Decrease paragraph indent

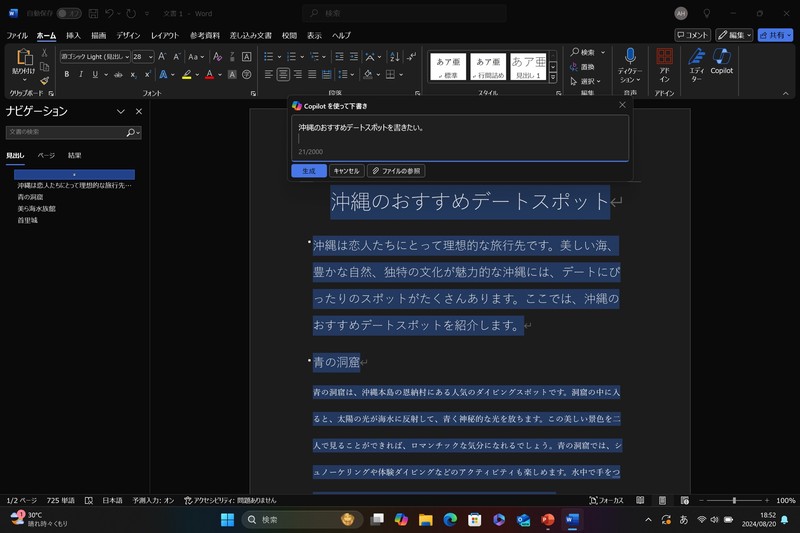[x=339, y=57]
